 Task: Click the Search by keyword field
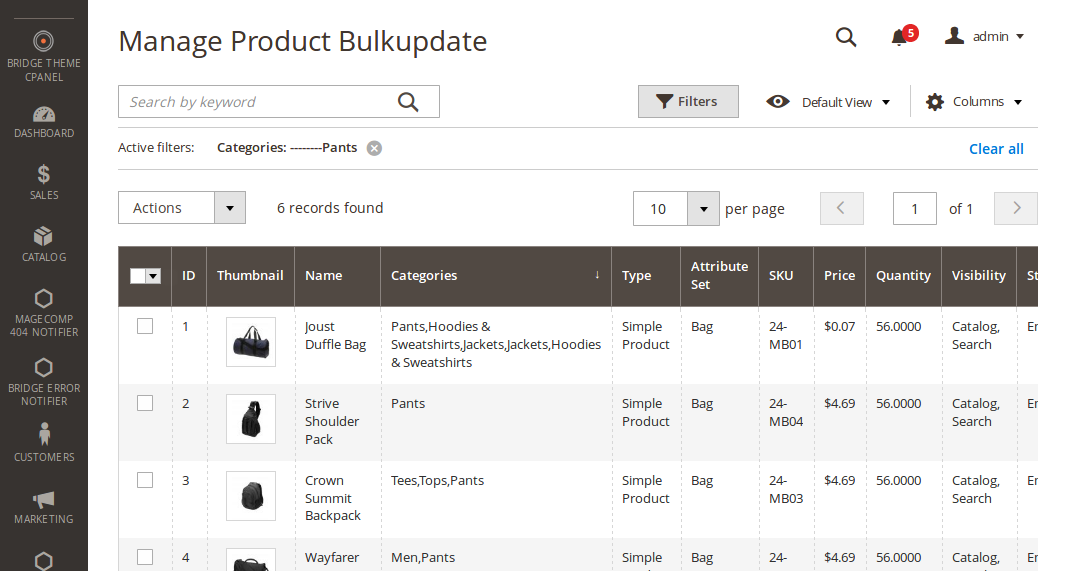(260, 102)
